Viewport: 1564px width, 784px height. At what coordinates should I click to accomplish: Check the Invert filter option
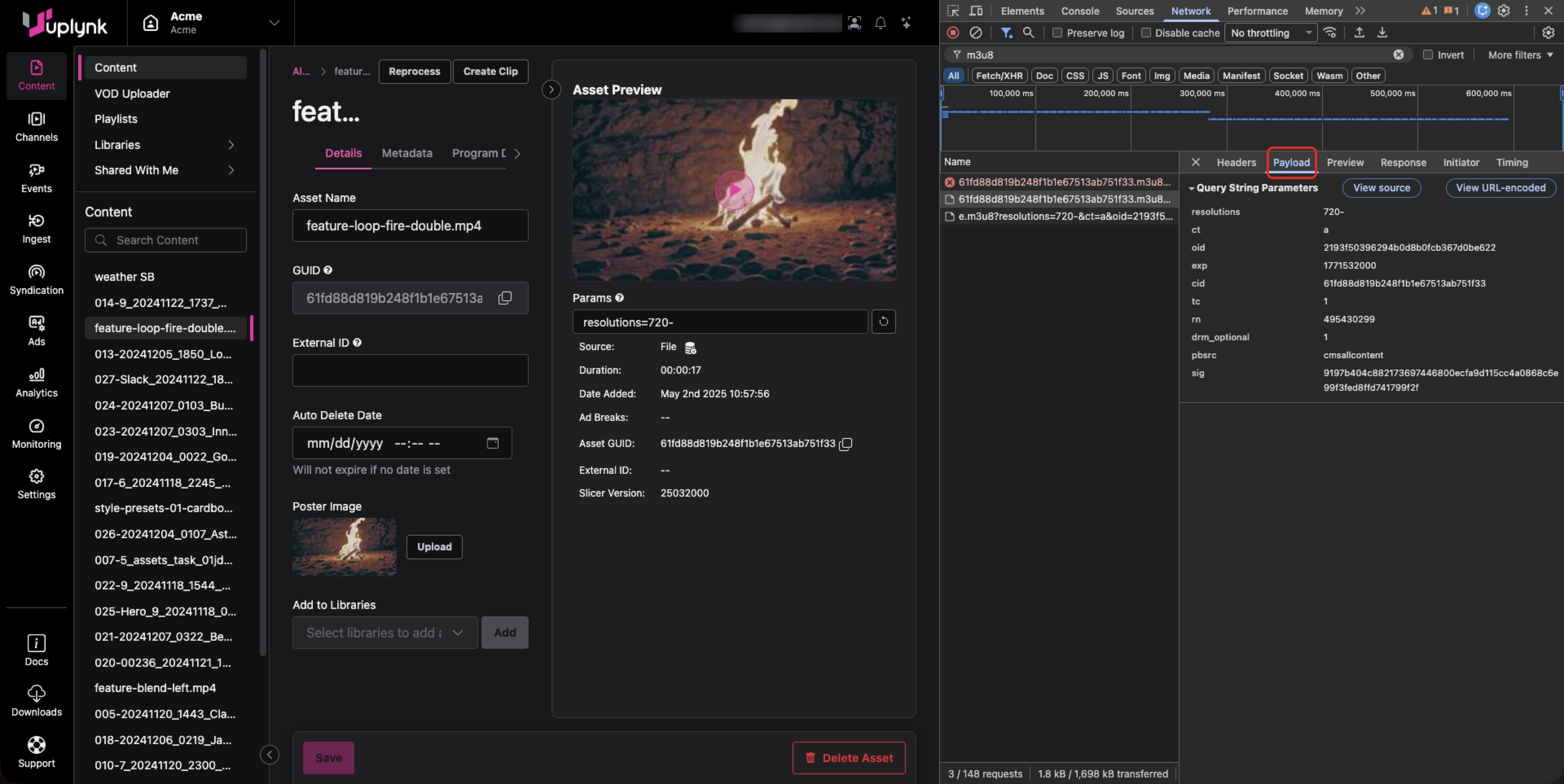point(1428,55)
